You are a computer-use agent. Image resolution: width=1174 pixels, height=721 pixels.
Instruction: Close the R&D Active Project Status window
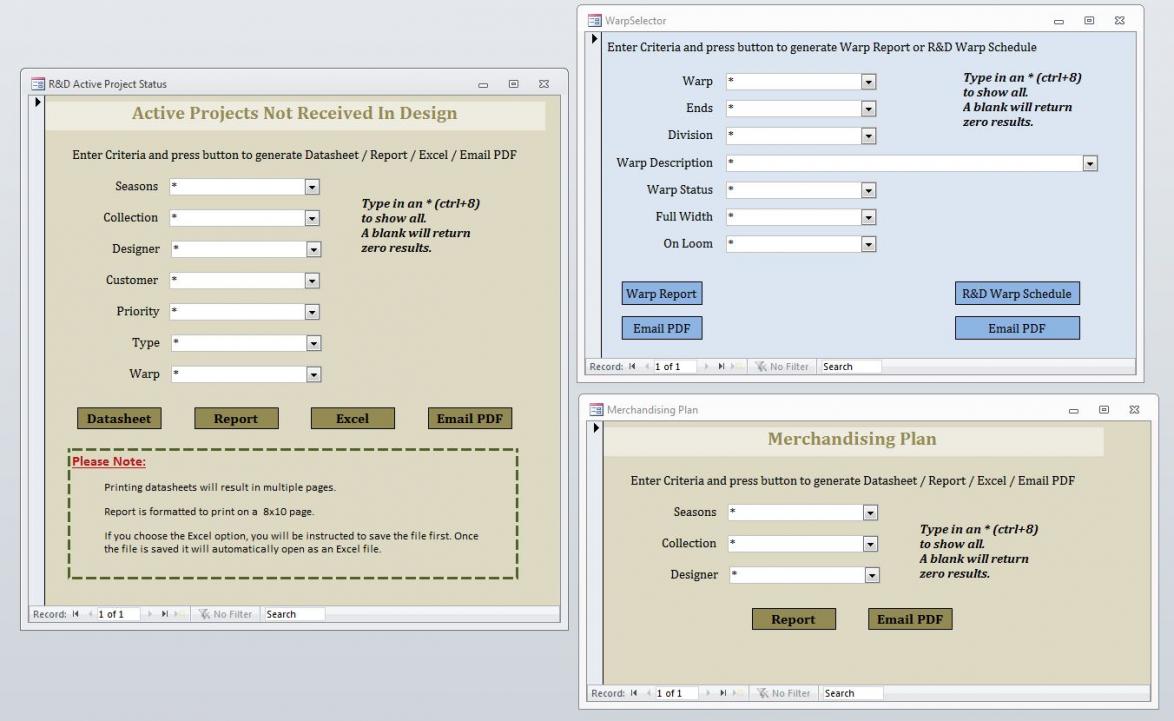coord(544,84)
